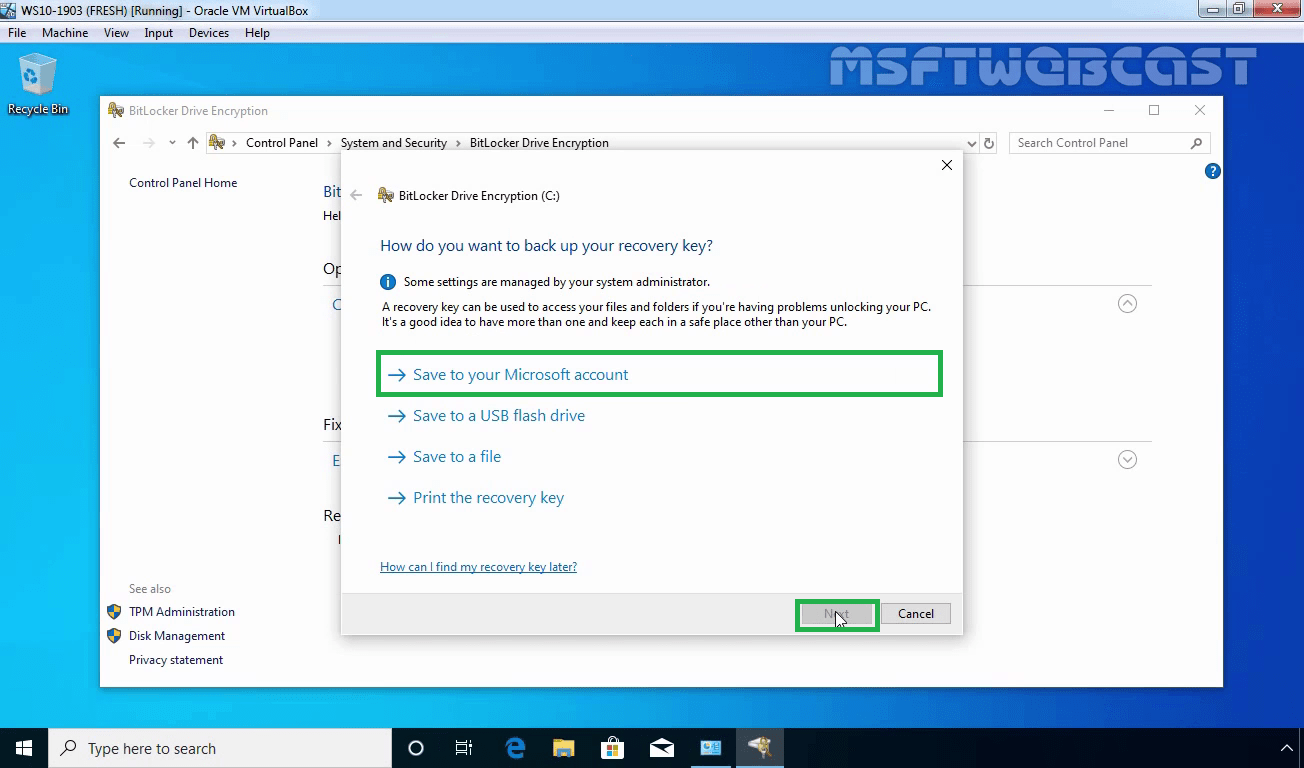Screen dimensions: 1304x768
Task: Open the Machine menu
Action: 65,32
